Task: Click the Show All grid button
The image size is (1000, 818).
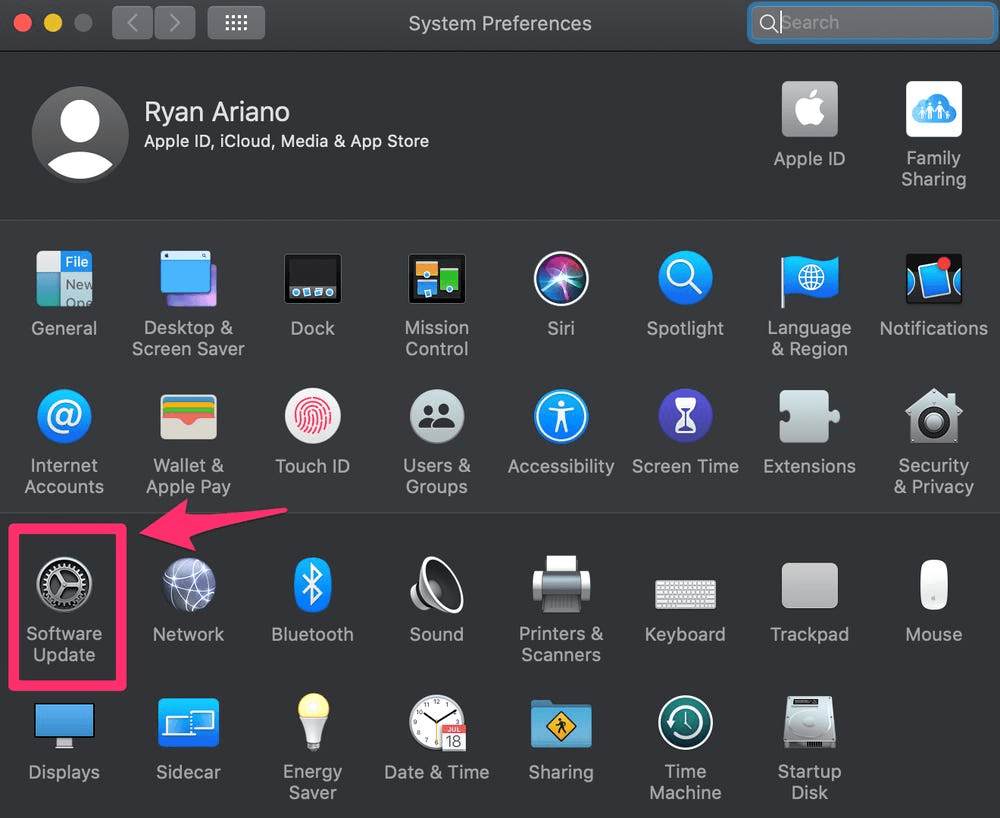Action: 236,23
